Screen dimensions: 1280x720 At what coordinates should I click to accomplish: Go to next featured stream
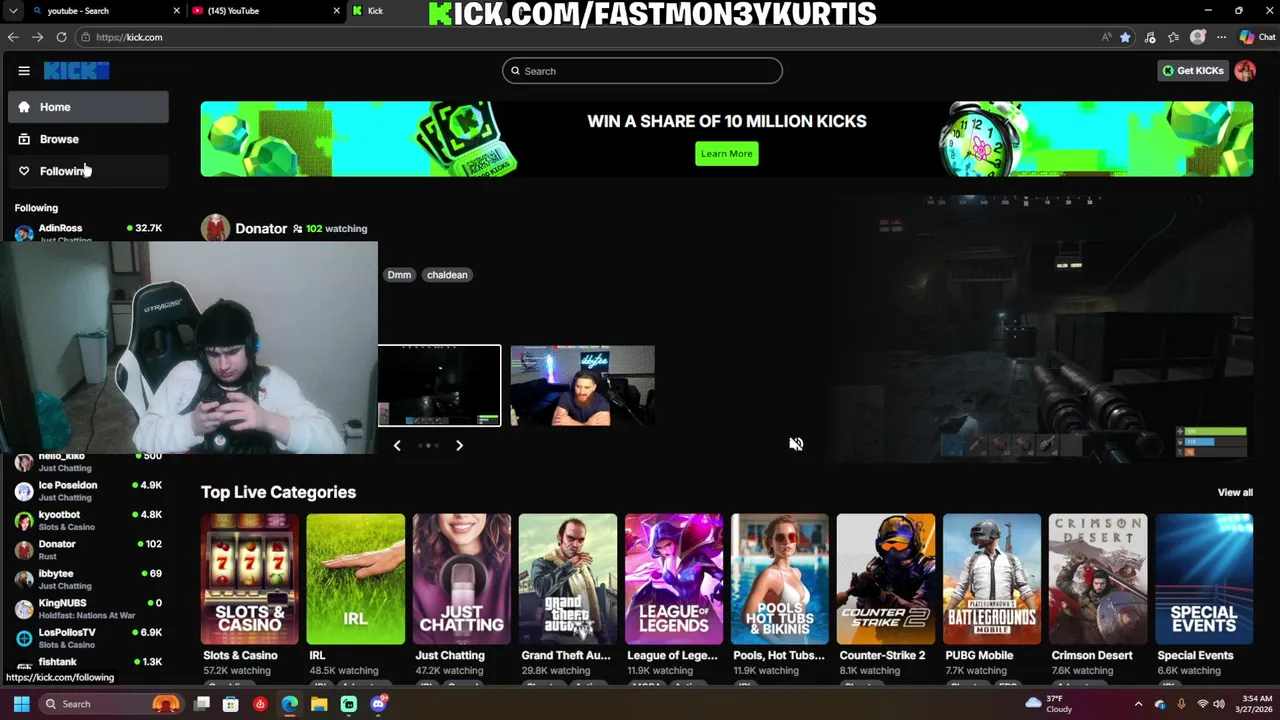tap(459, 446)
